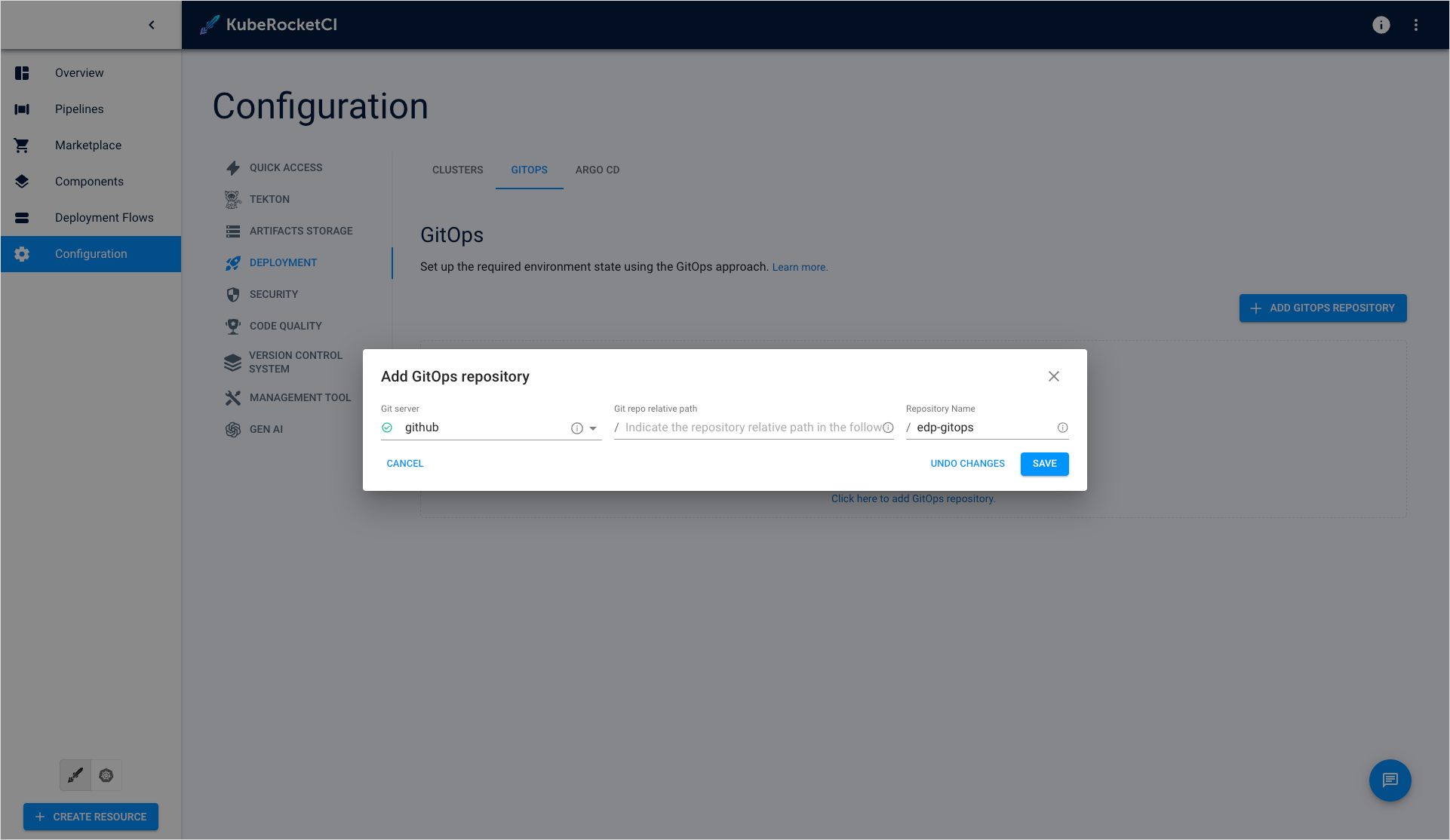
Task: Open the ARTIFACTS STORAGE configuration section
Action: click(300, 231)
